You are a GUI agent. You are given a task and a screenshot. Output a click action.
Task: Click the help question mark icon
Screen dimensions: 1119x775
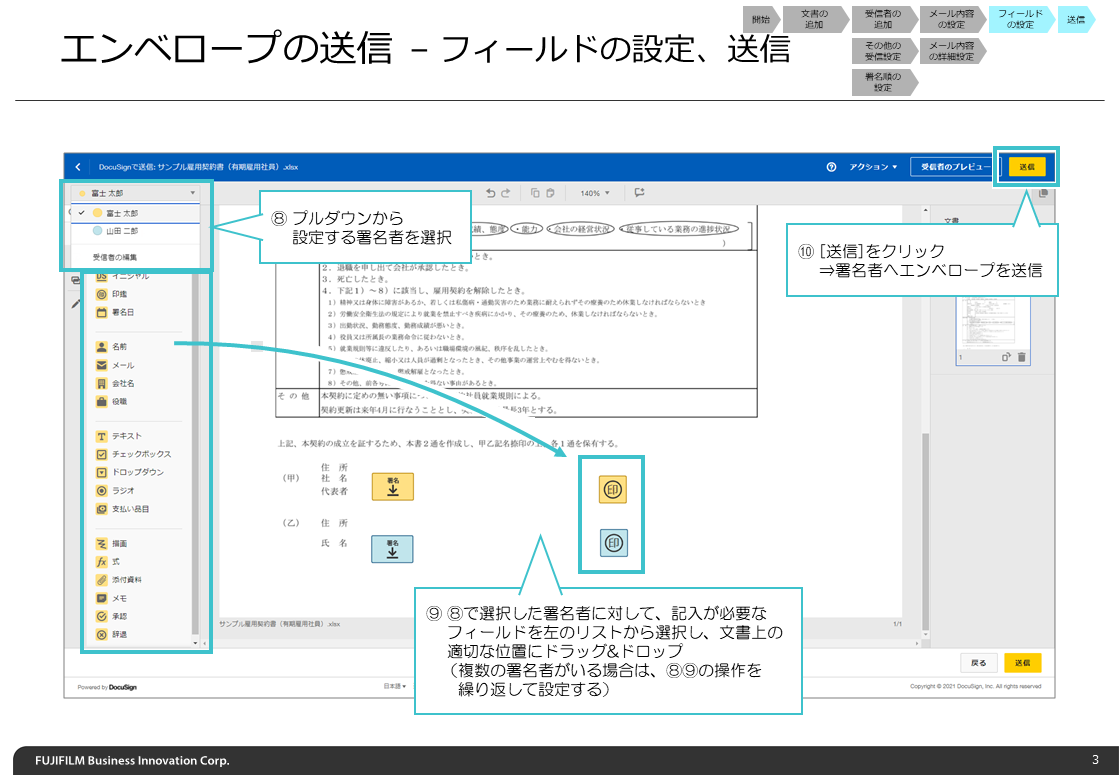tap(831, 167)
